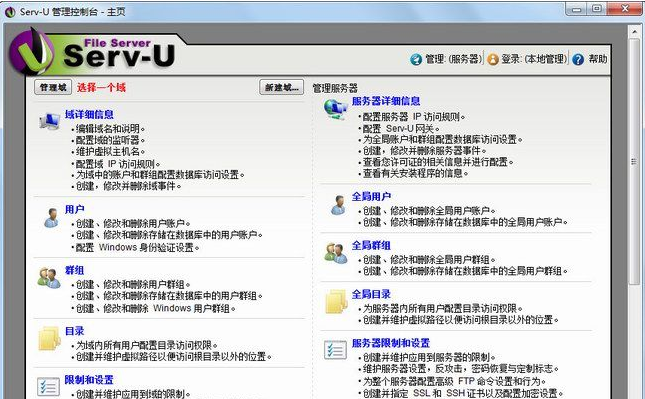
Task: Click the 管理服务器 heading text
Action: (x=335, y=88)
